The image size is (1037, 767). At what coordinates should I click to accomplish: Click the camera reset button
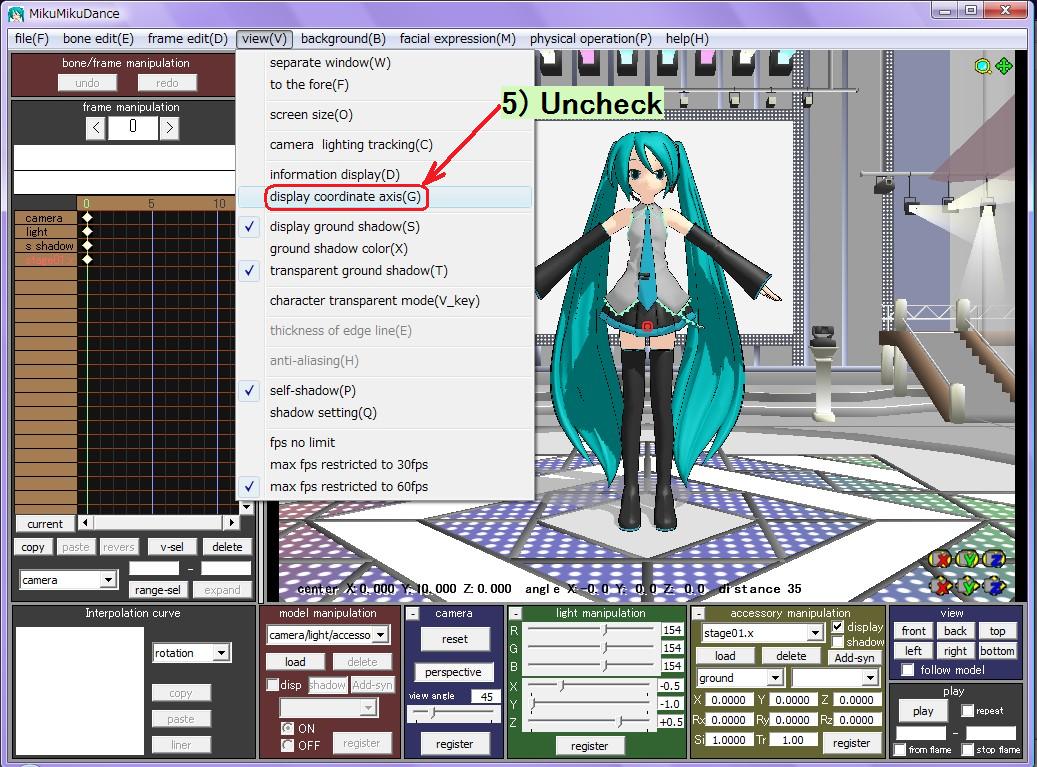pos(454,639)
